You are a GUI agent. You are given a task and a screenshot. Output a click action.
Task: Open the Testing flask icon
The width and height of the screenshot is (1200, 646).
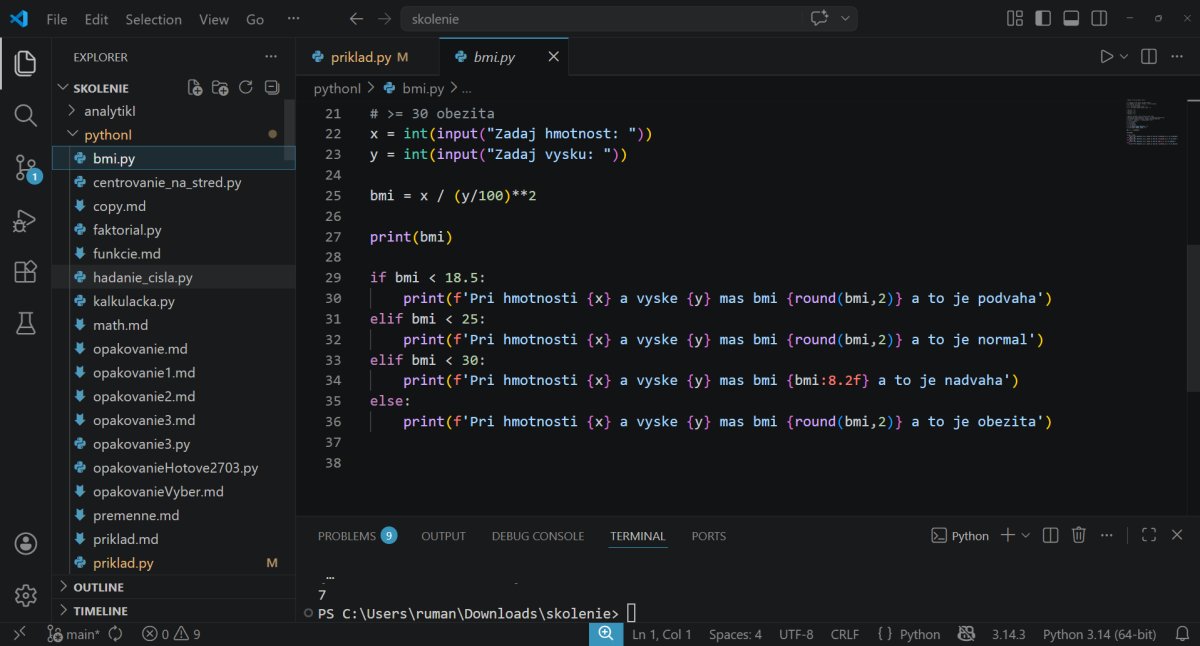point(26,323)
